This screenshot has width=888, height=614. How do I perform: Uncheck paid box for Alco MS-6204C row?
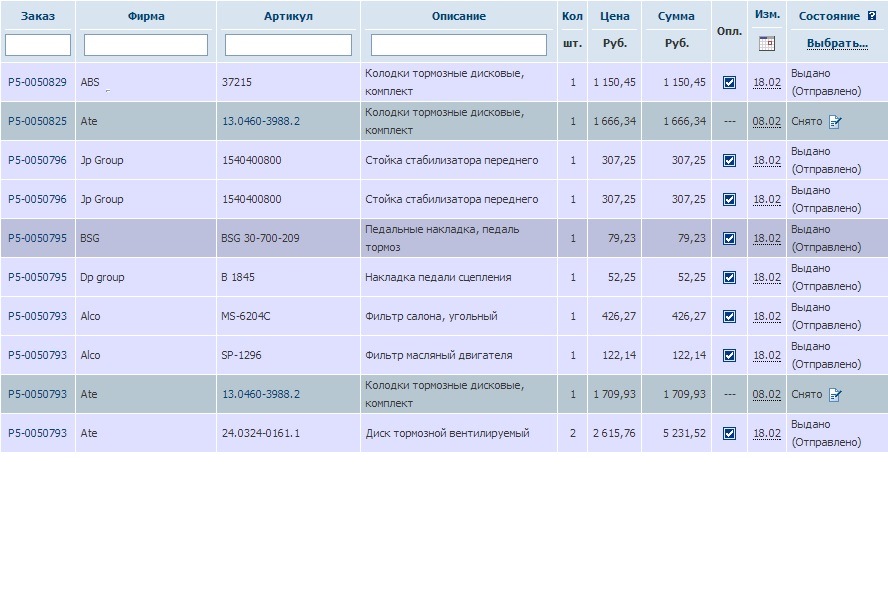[729, 317]
